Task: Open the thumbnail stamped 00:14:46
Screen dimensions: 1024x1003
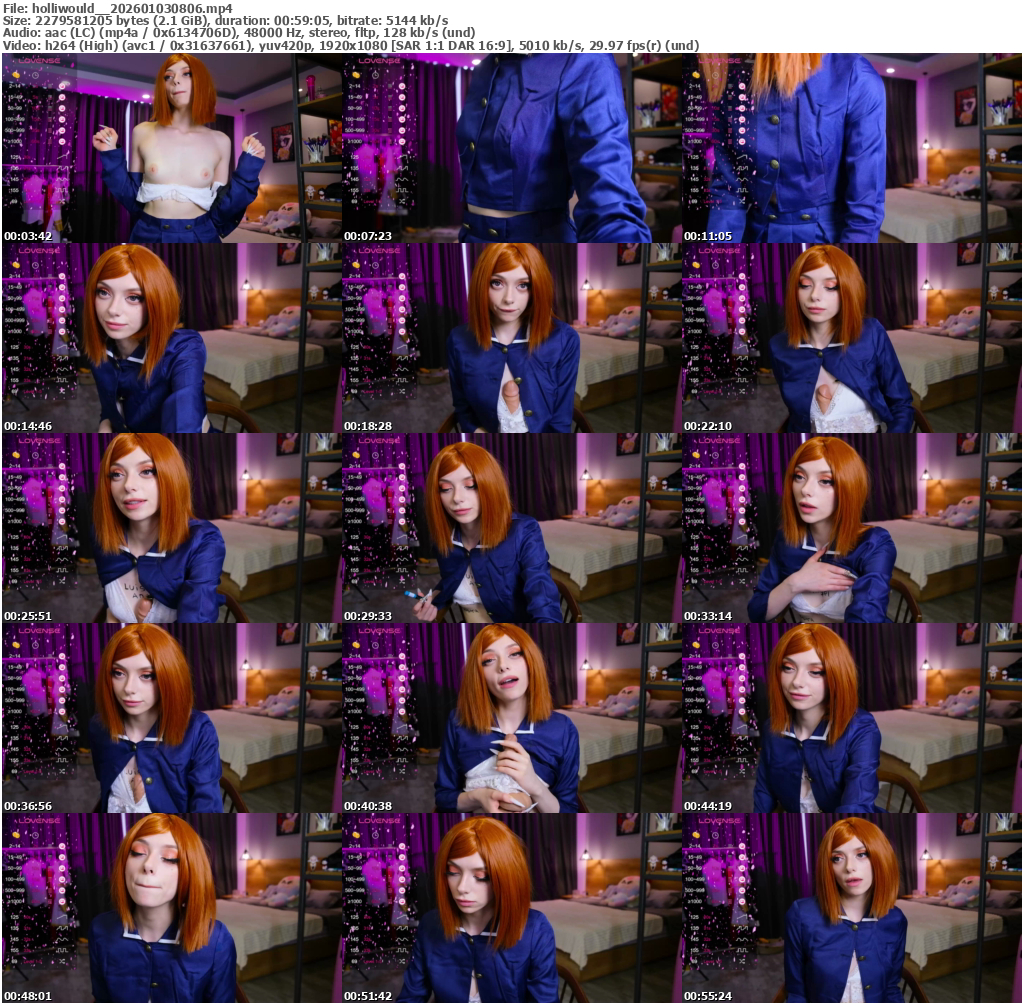Action: pyautogui.click(x=171, y=338)
